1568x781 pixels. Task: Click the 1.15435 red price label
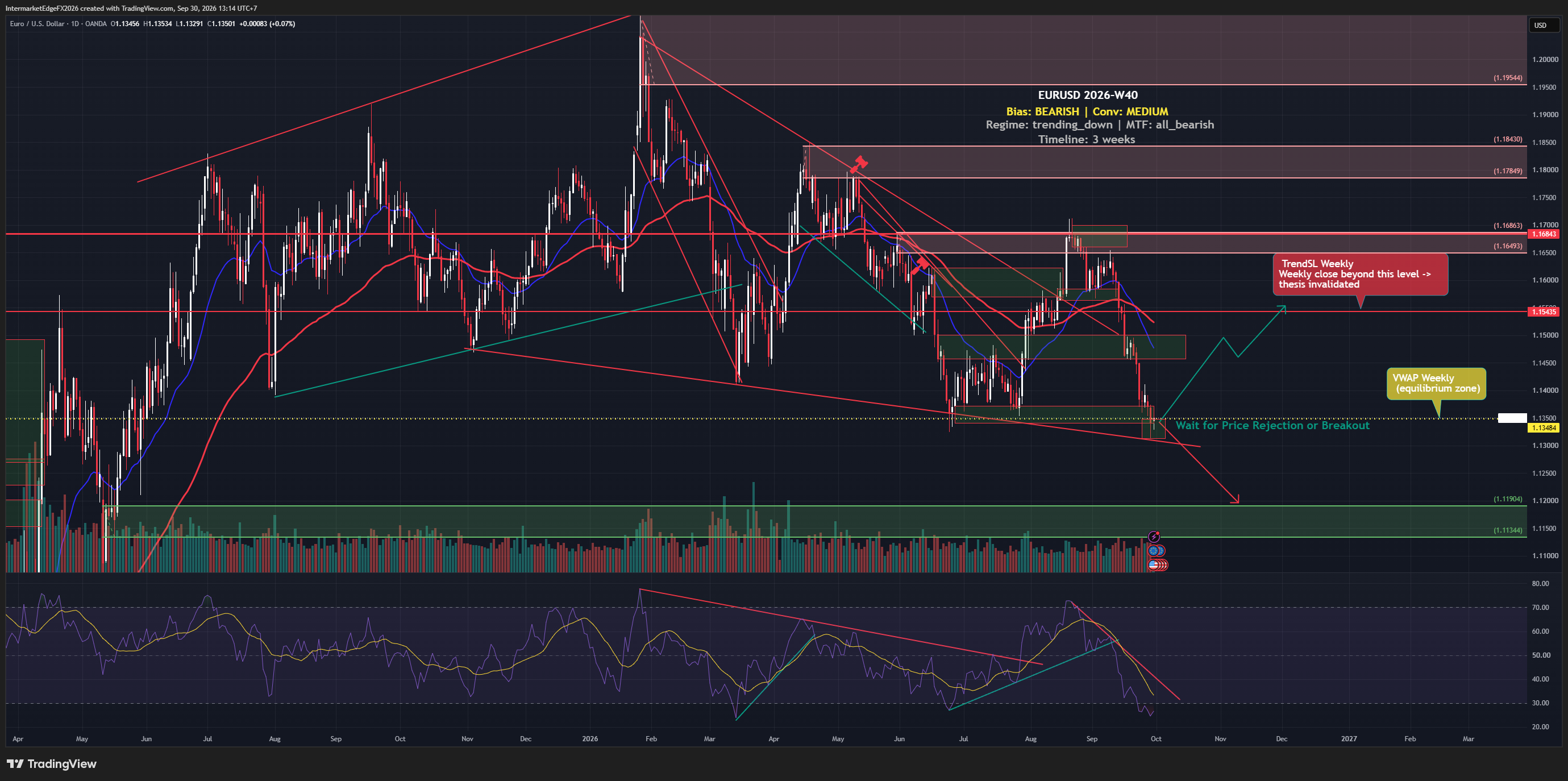[1544, 311]
